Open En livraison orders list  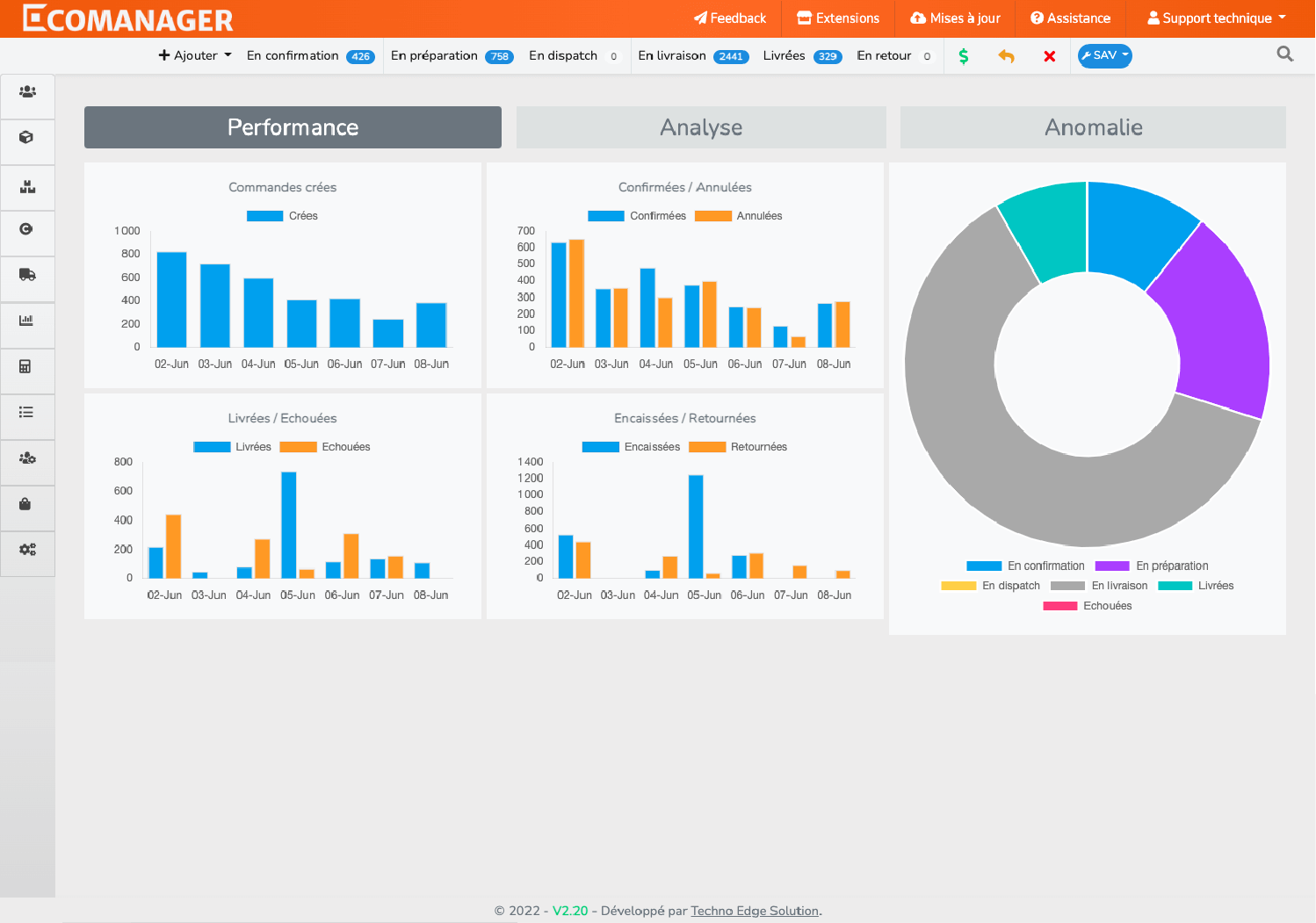(693, 56)
